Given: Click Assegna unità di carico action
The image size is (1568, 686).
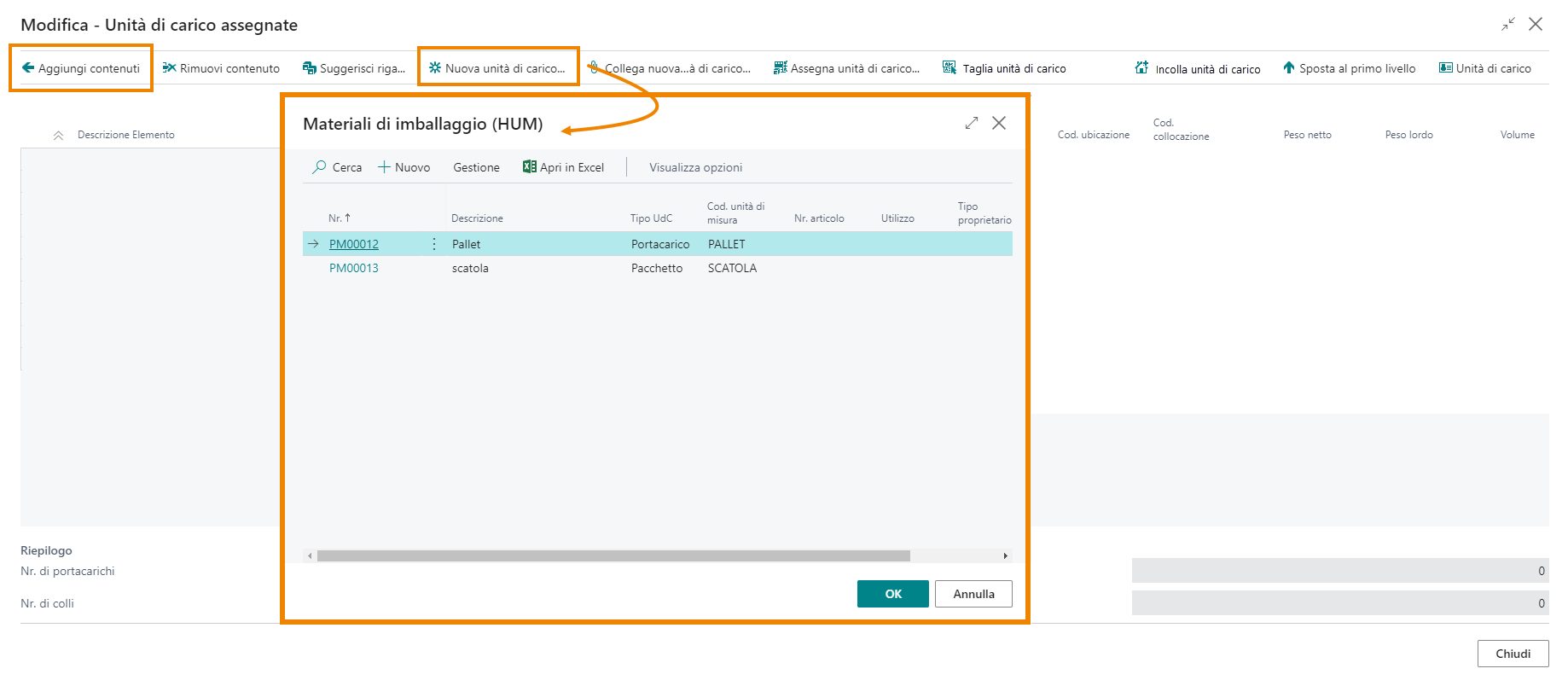Looking at the screenshot, I should point(846,68).
